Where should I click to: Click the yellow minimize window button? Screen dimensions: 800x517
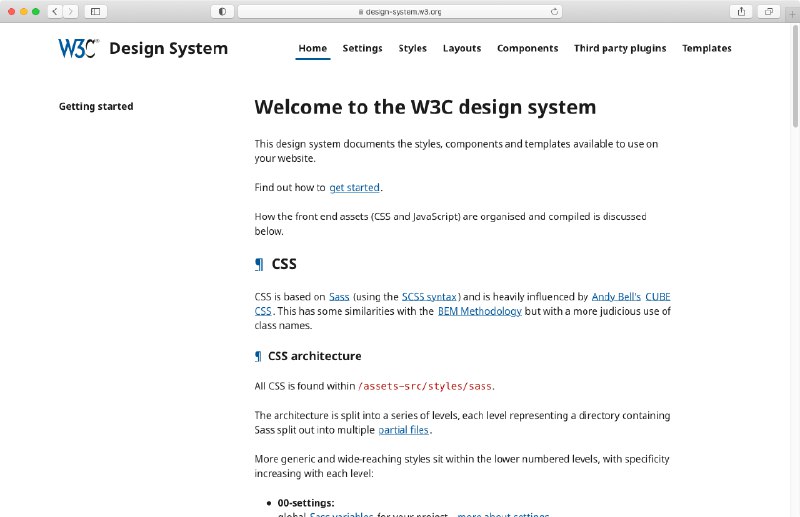[23, 11]
